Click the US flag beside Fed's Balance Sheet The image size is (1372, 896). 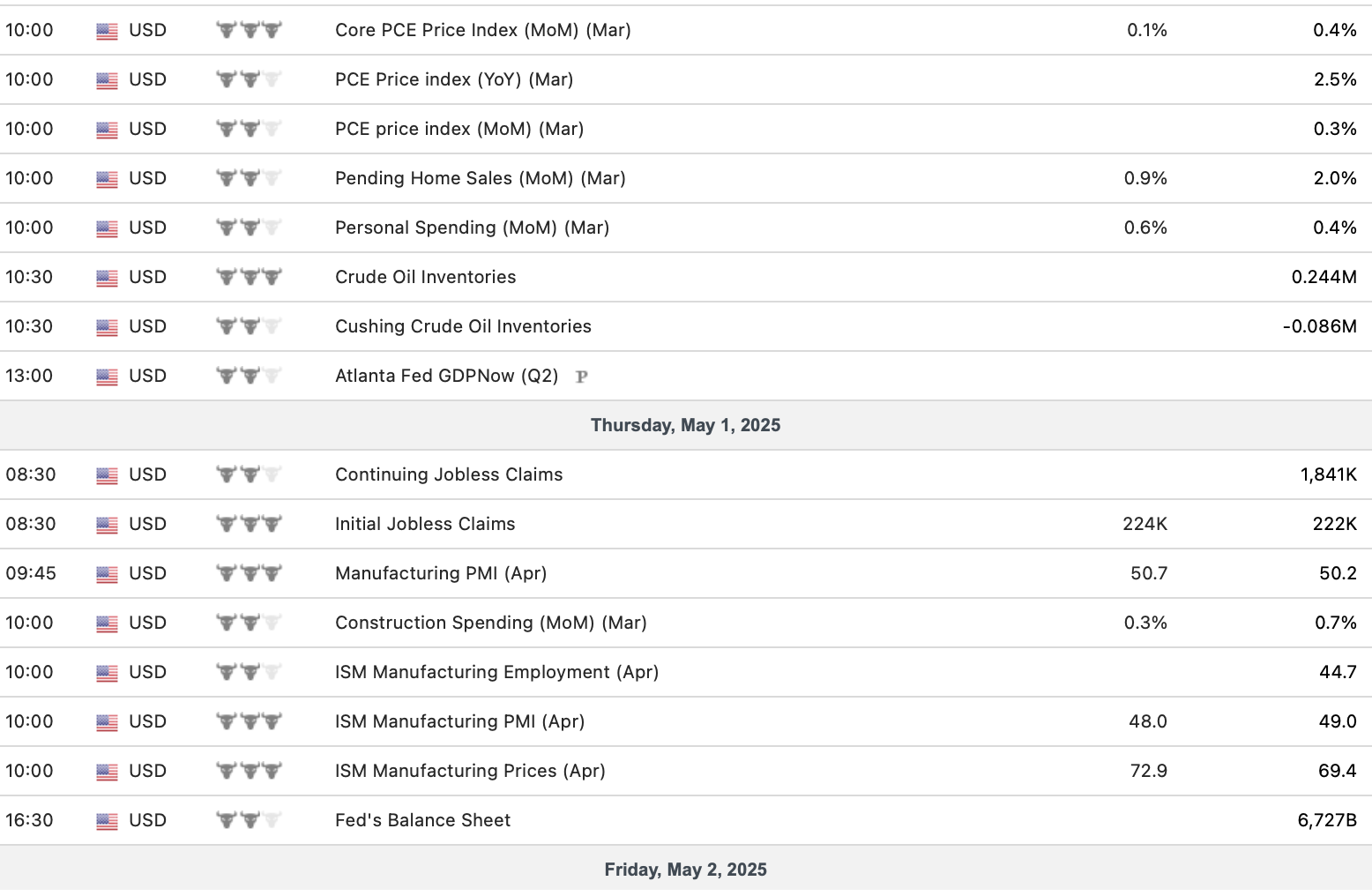coord(107,821)
